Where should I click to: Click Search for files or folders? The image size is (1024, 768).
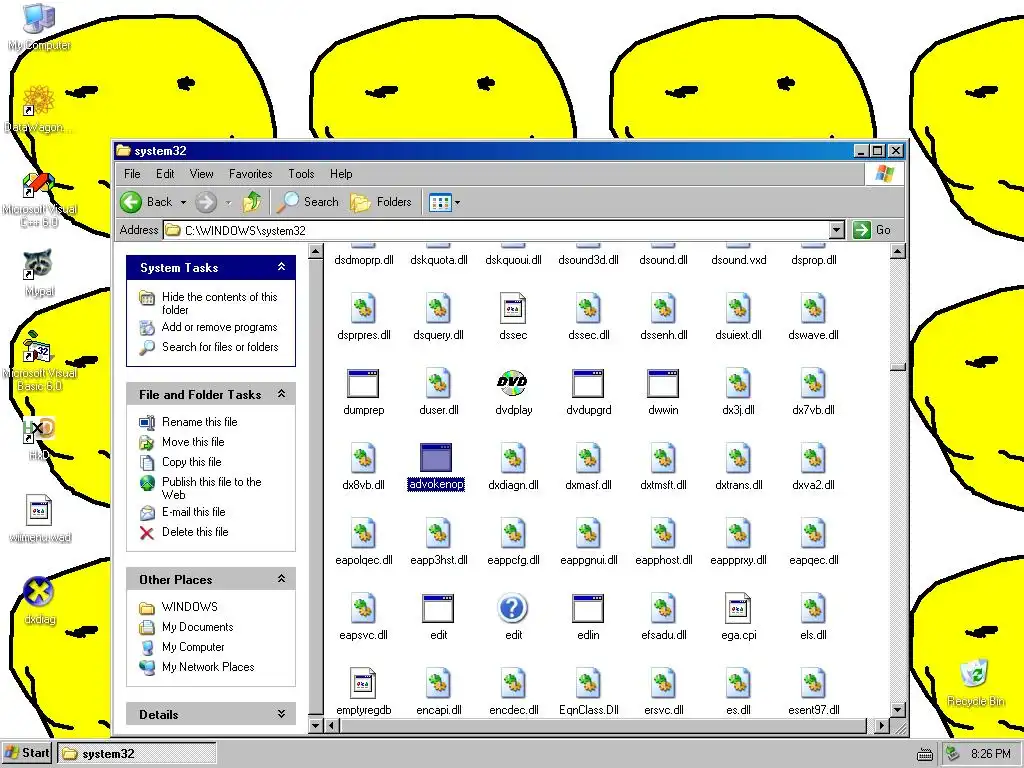point(220,347)
